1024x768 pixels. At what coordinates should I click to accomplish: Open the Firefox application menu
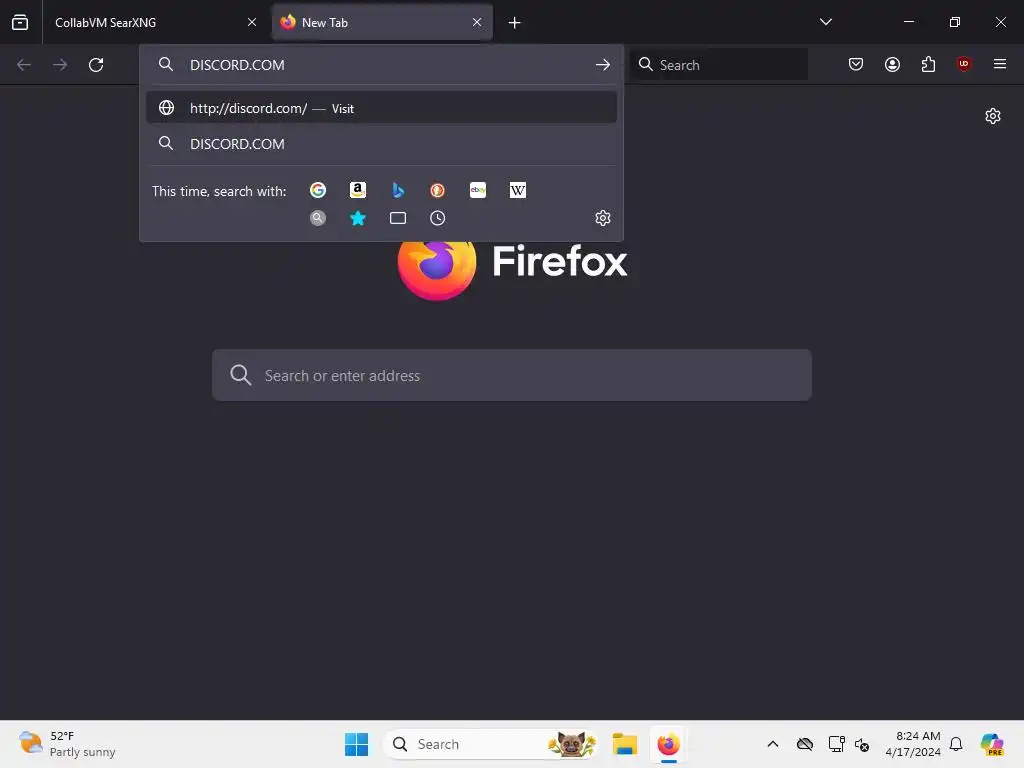pos(1000,64)
